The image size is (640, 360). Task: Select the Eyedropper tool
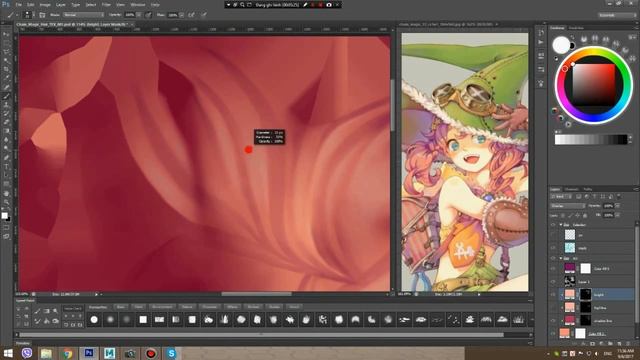point(6,78)
